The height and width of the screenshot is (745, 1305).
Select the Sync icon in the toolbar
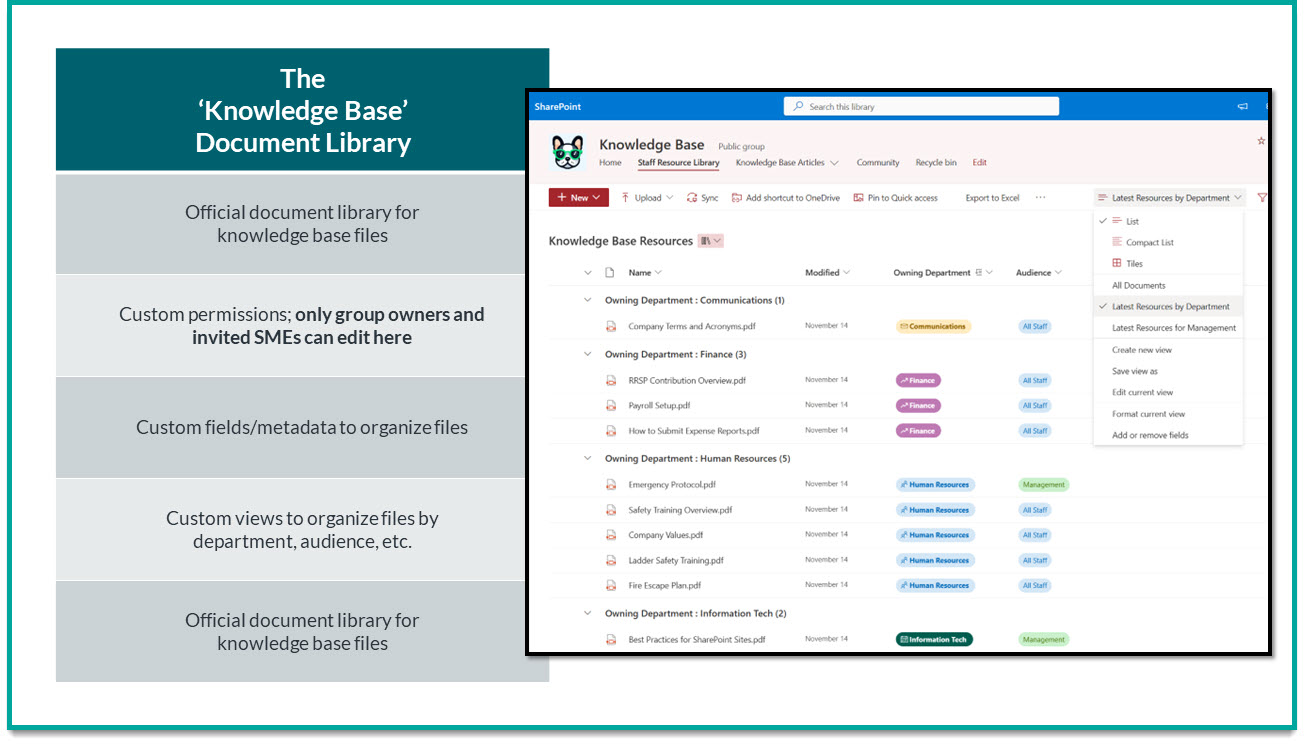(x=690, y=197)
